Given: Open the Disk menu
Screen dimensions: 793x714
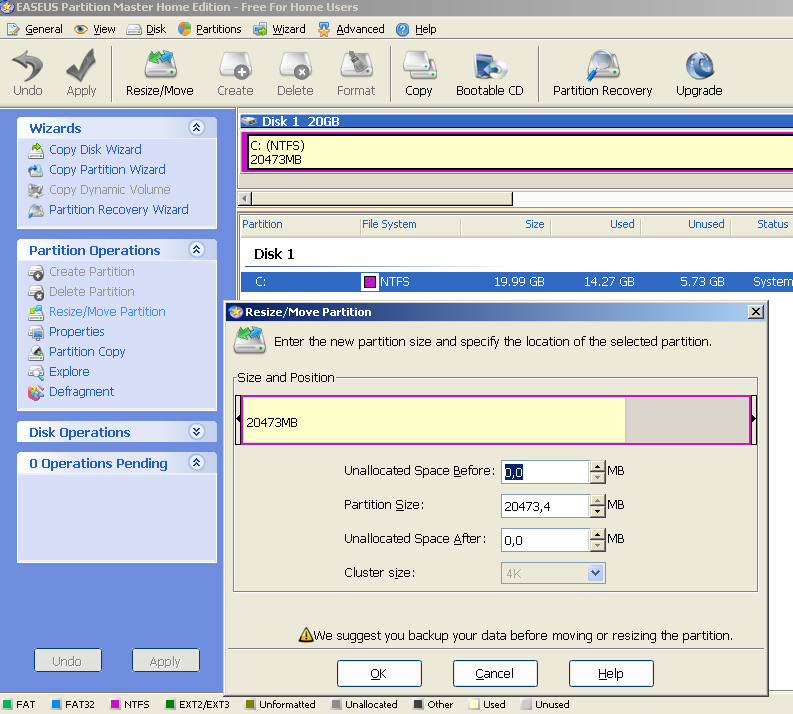Looking at the screenshot, I should [147, 29].
